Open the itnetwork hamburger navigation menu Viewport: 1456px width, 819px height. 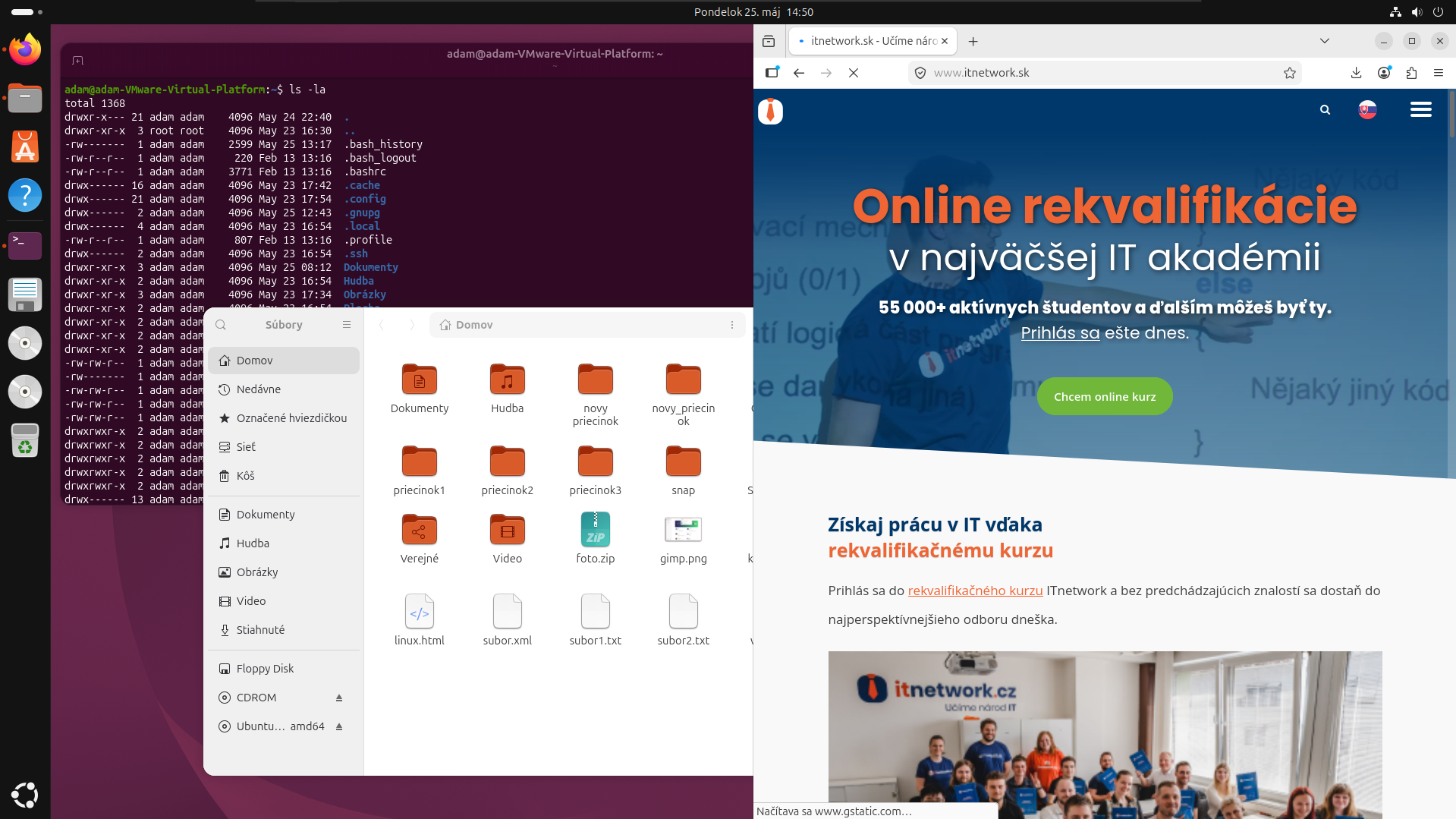1421,110
